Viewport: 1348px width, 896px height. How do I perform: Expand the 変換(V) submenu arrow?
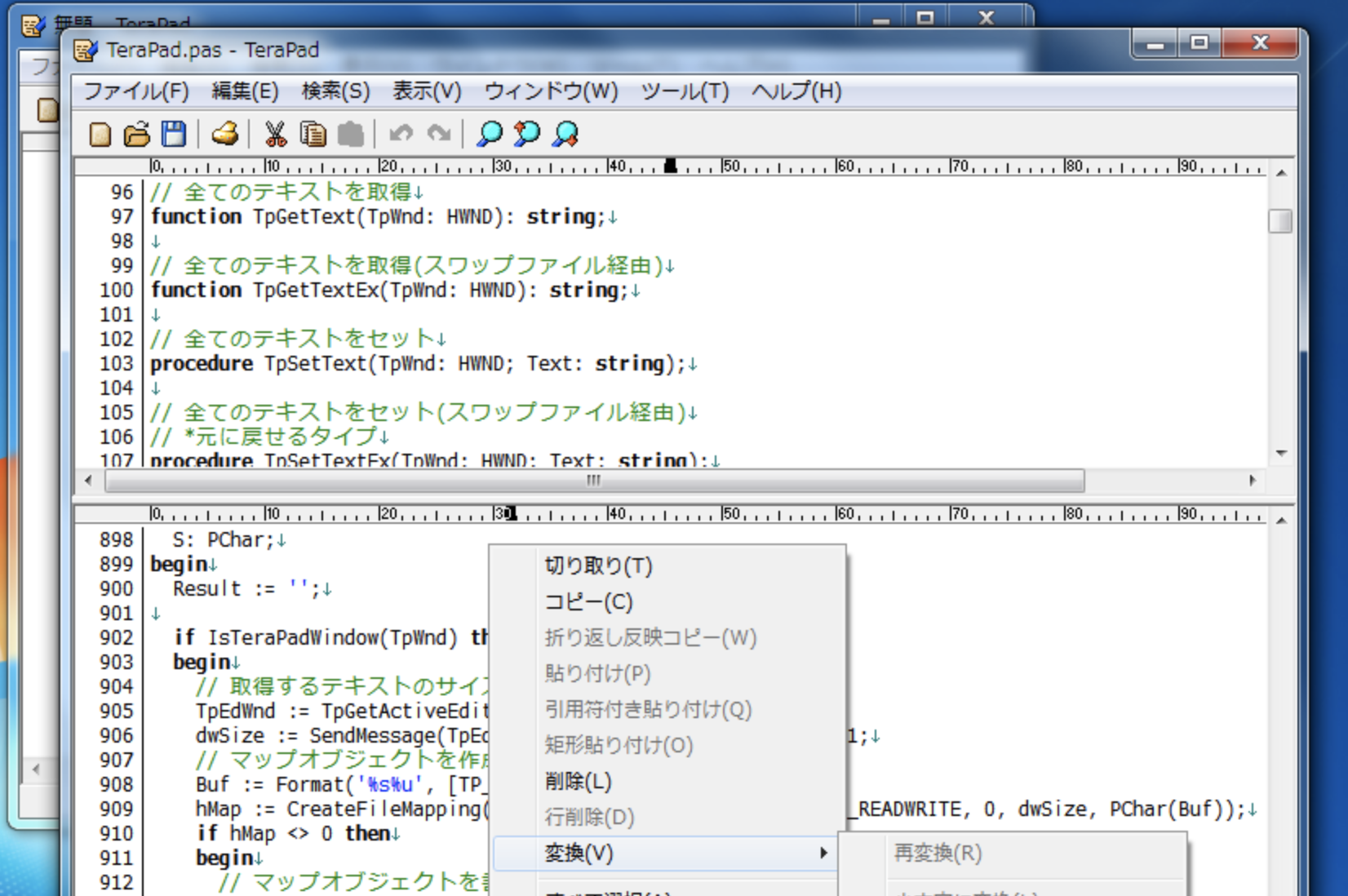(x=823, y=853)
